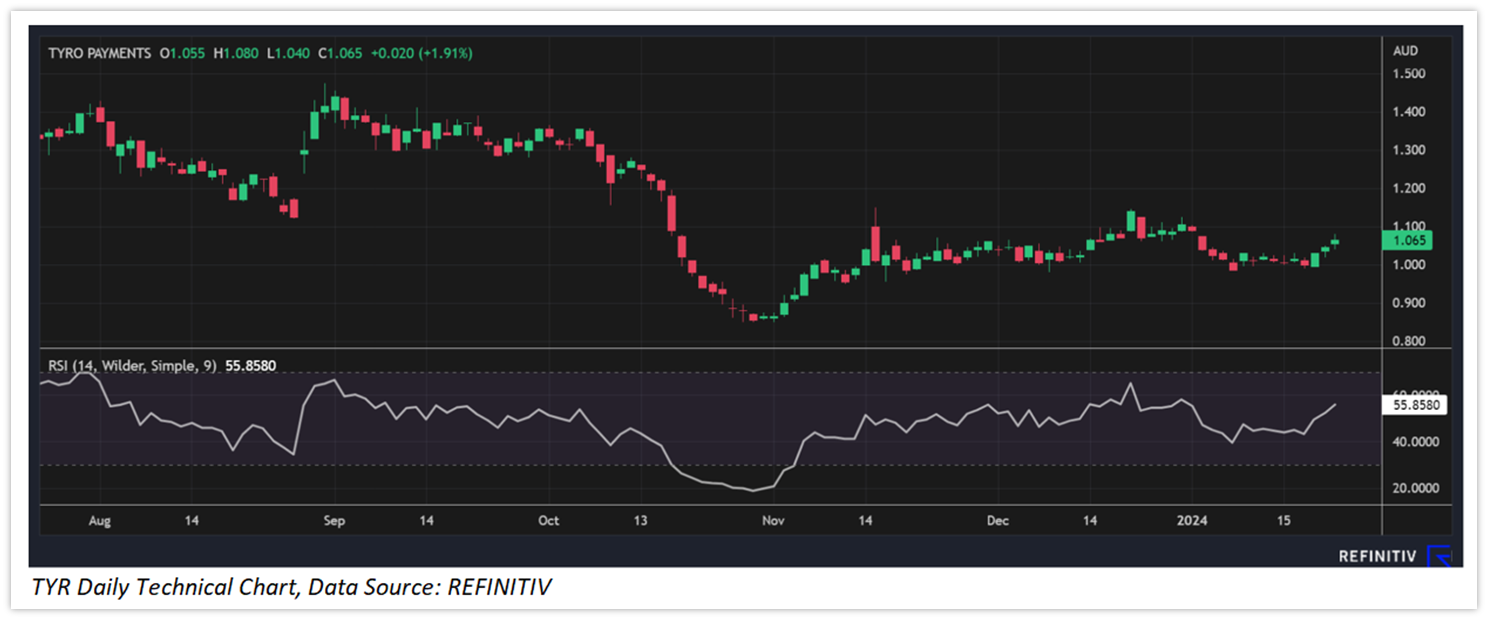Click the 0.900 price axis label
1488x620 pixels.
1408,303
